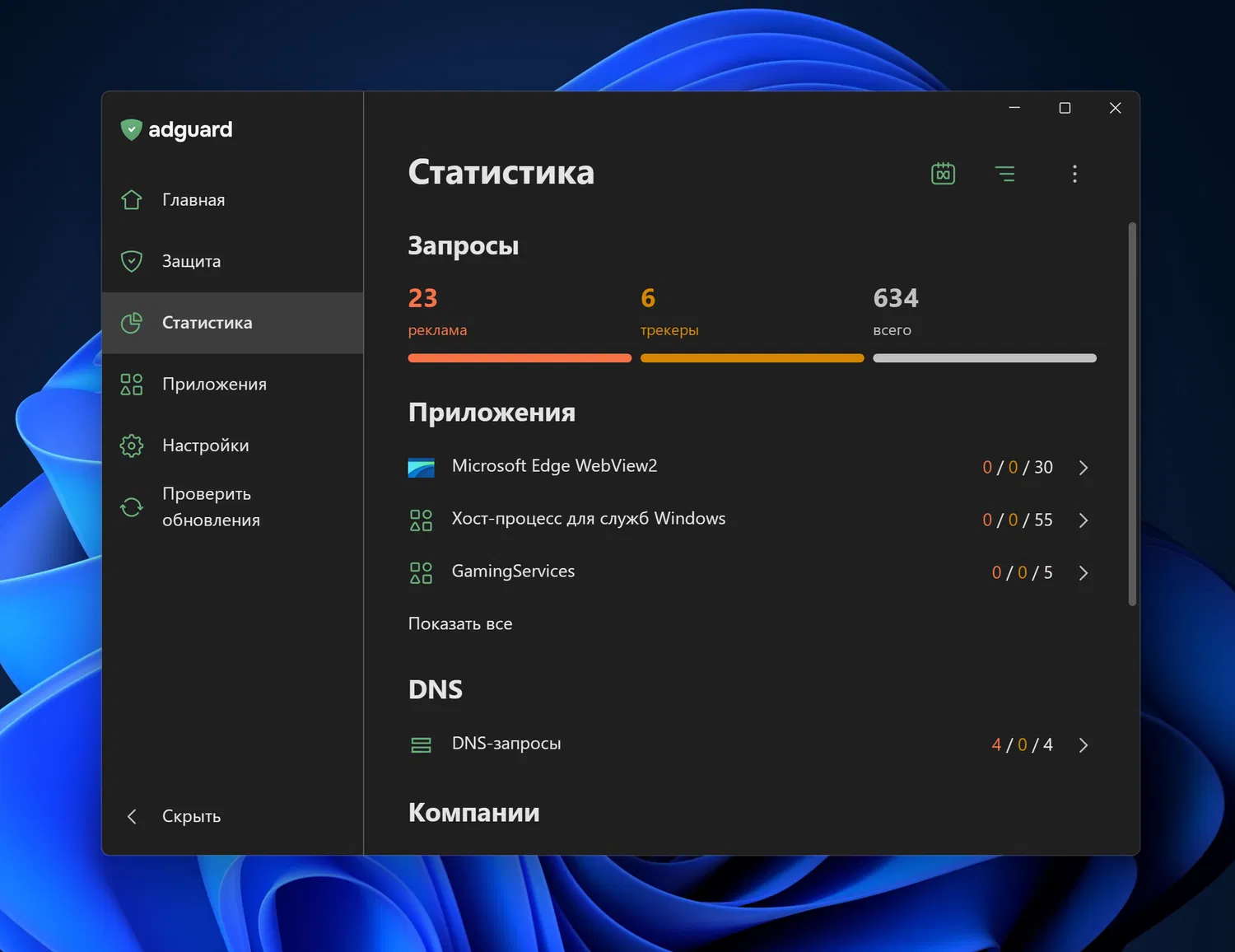Image resolution: width=1235 pixels, height=952 pixels.
Task: Close the AdGuard window
Action: tap(1115, 108)
